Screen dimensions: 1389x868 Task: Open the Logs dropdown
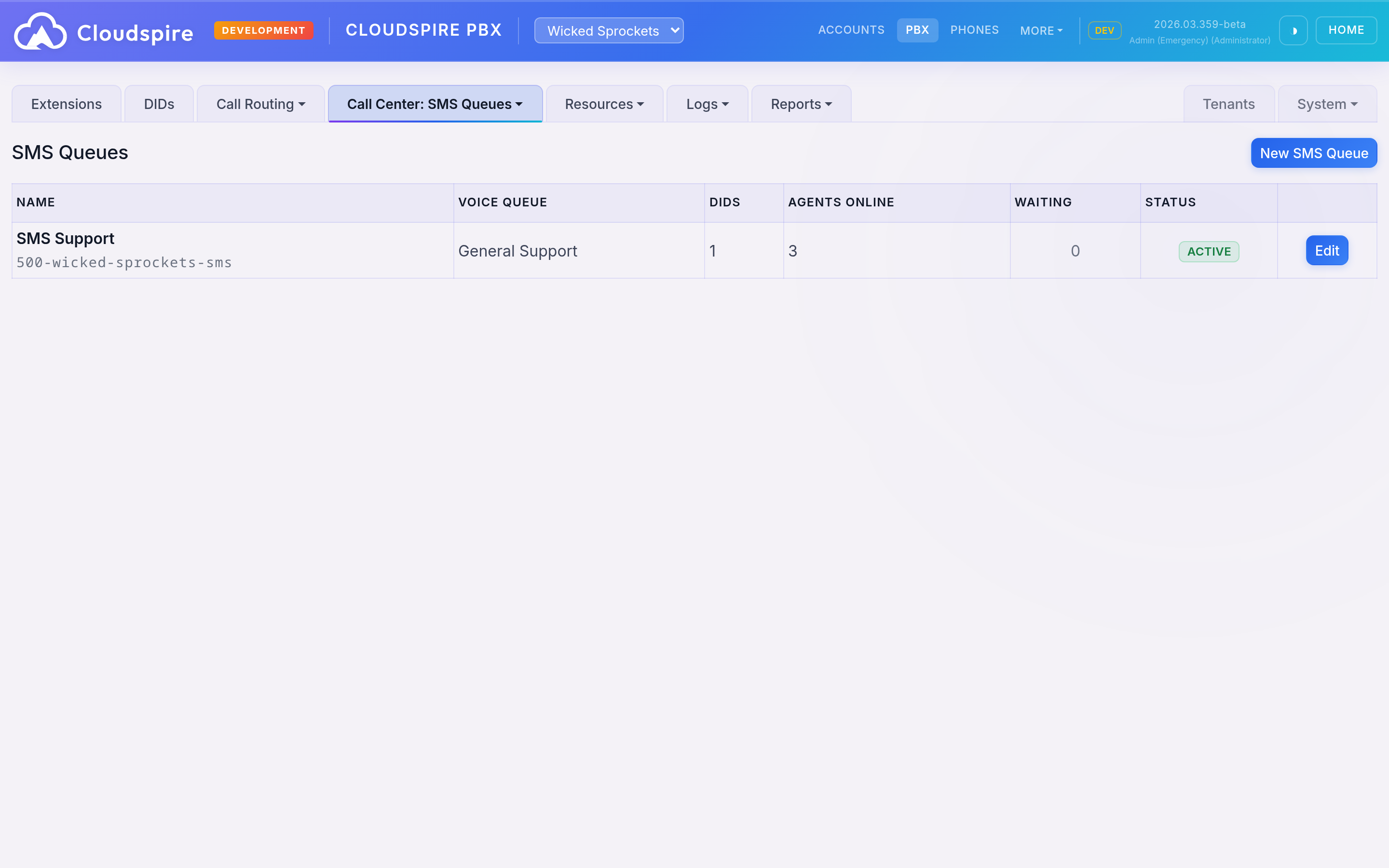point(707,104)
